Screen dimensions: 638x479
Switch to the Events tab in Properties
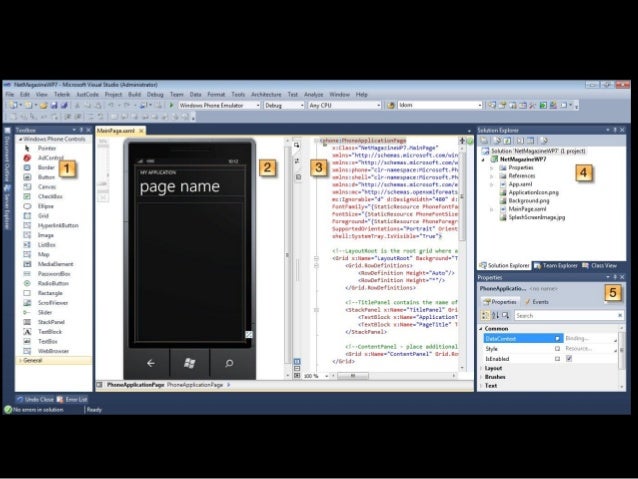point(538,301)
